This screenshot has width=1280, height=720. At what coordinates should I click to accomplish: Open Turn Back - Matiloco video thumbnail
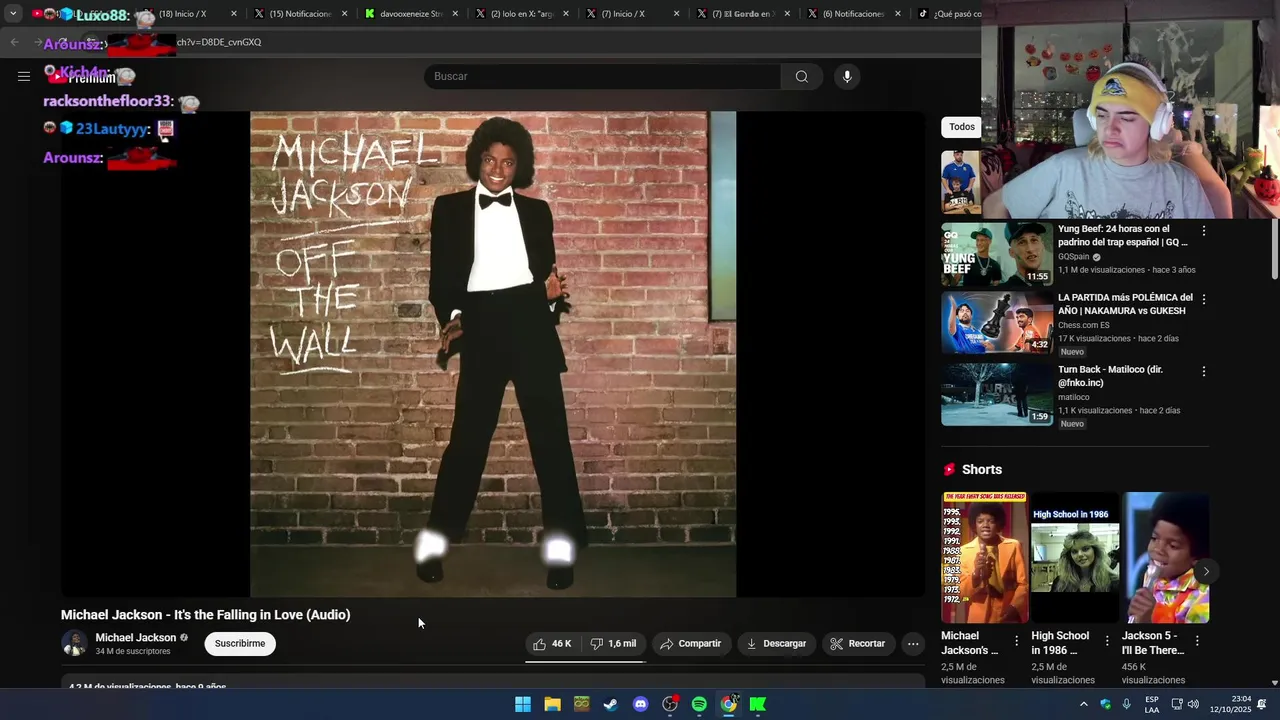(x=997, y=394)
